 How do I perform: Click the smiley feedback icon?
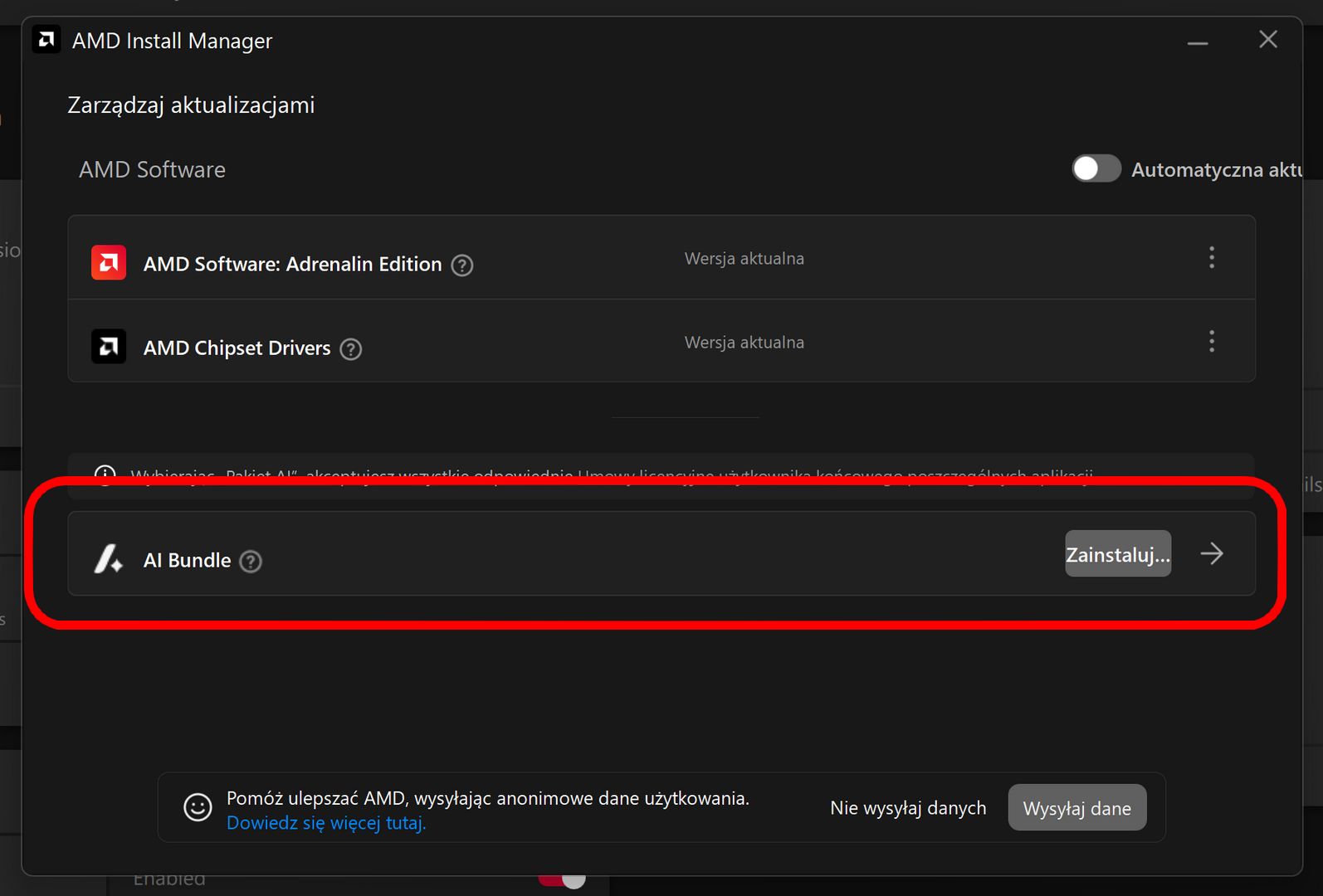tap(198, 807)
